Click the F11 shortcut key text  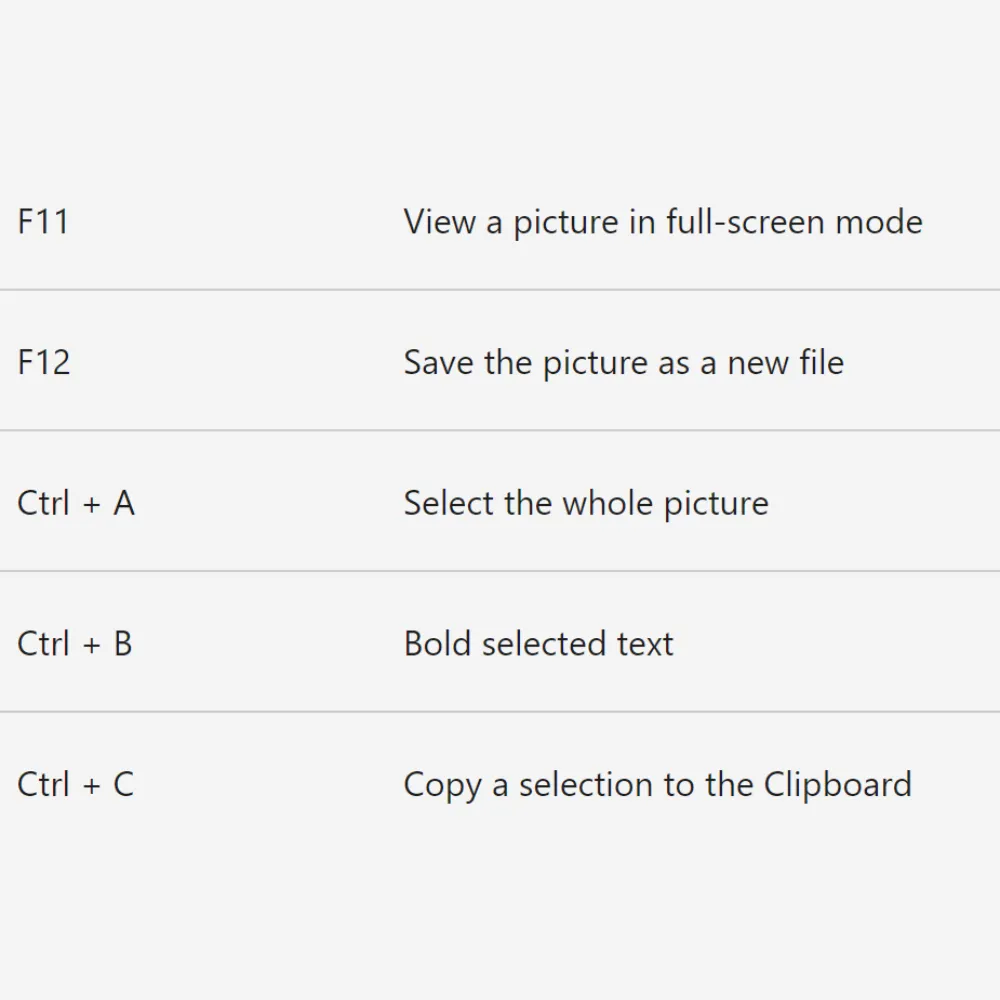coord(43,221)
